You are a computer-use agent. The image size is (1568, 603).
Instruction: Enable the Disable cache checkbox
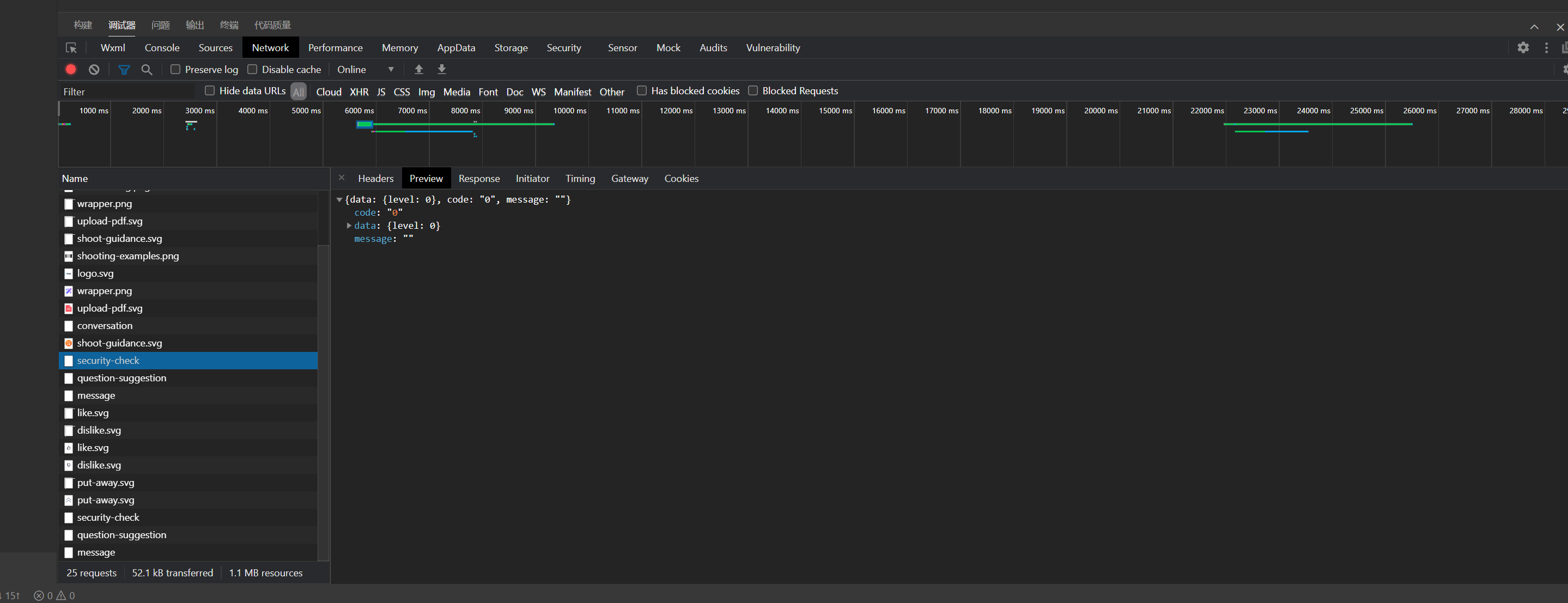tap(253, 69)
